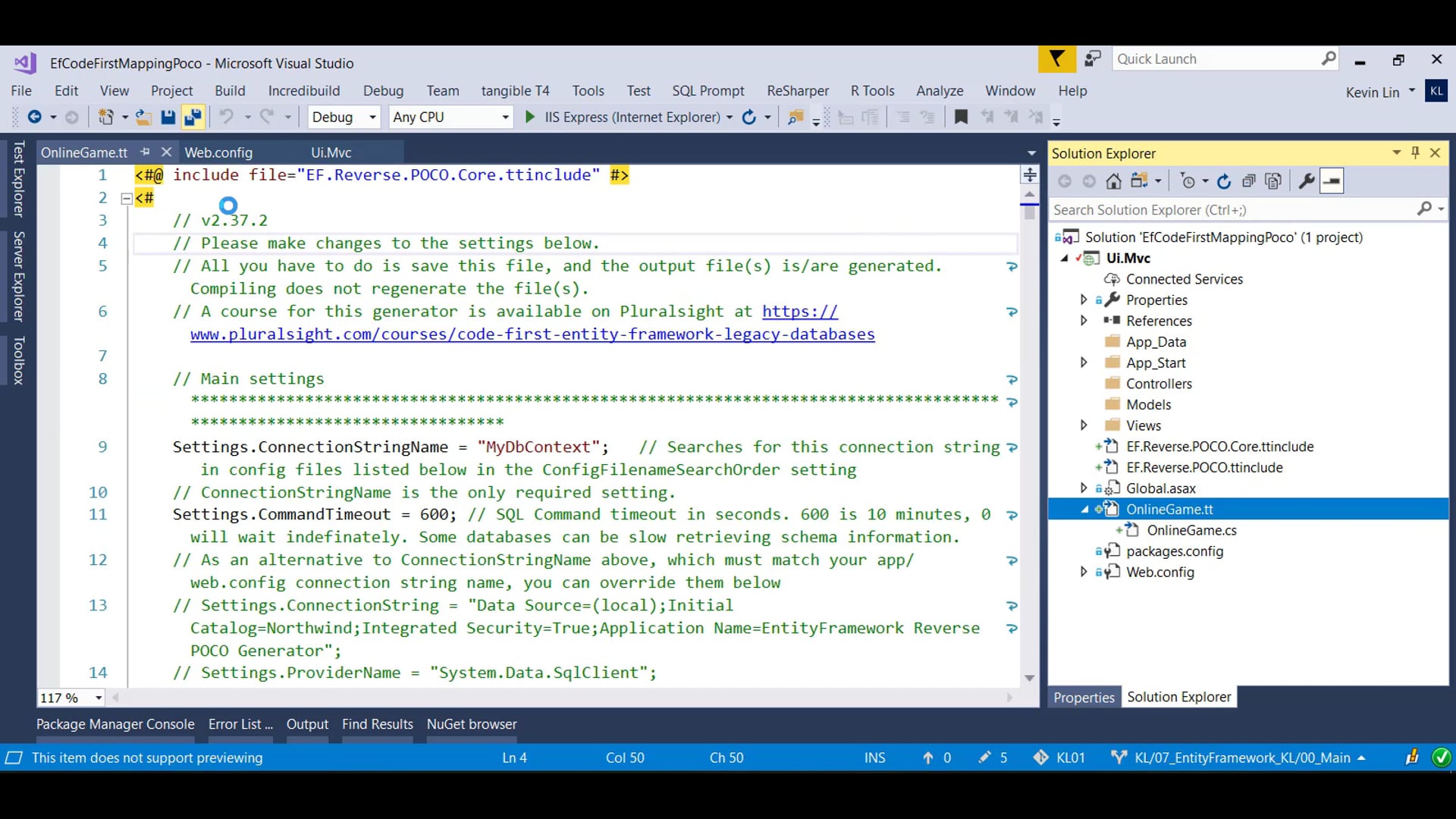The image size is (1456, 819).
Task: Open the Pluralsight course hyperlink
Action: (532, 334)
